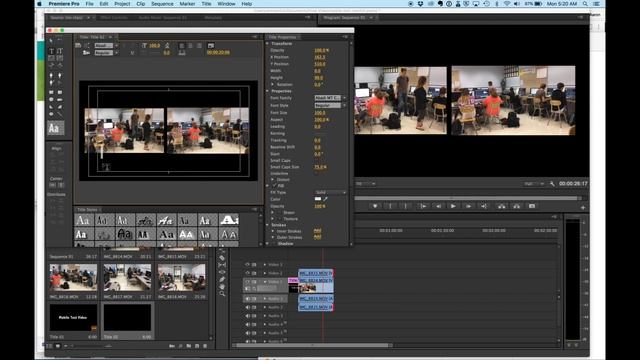Image resolution: width=640 pixels, height=360 pixels.
Task: Expand the Distort property section
Action: 273,180
